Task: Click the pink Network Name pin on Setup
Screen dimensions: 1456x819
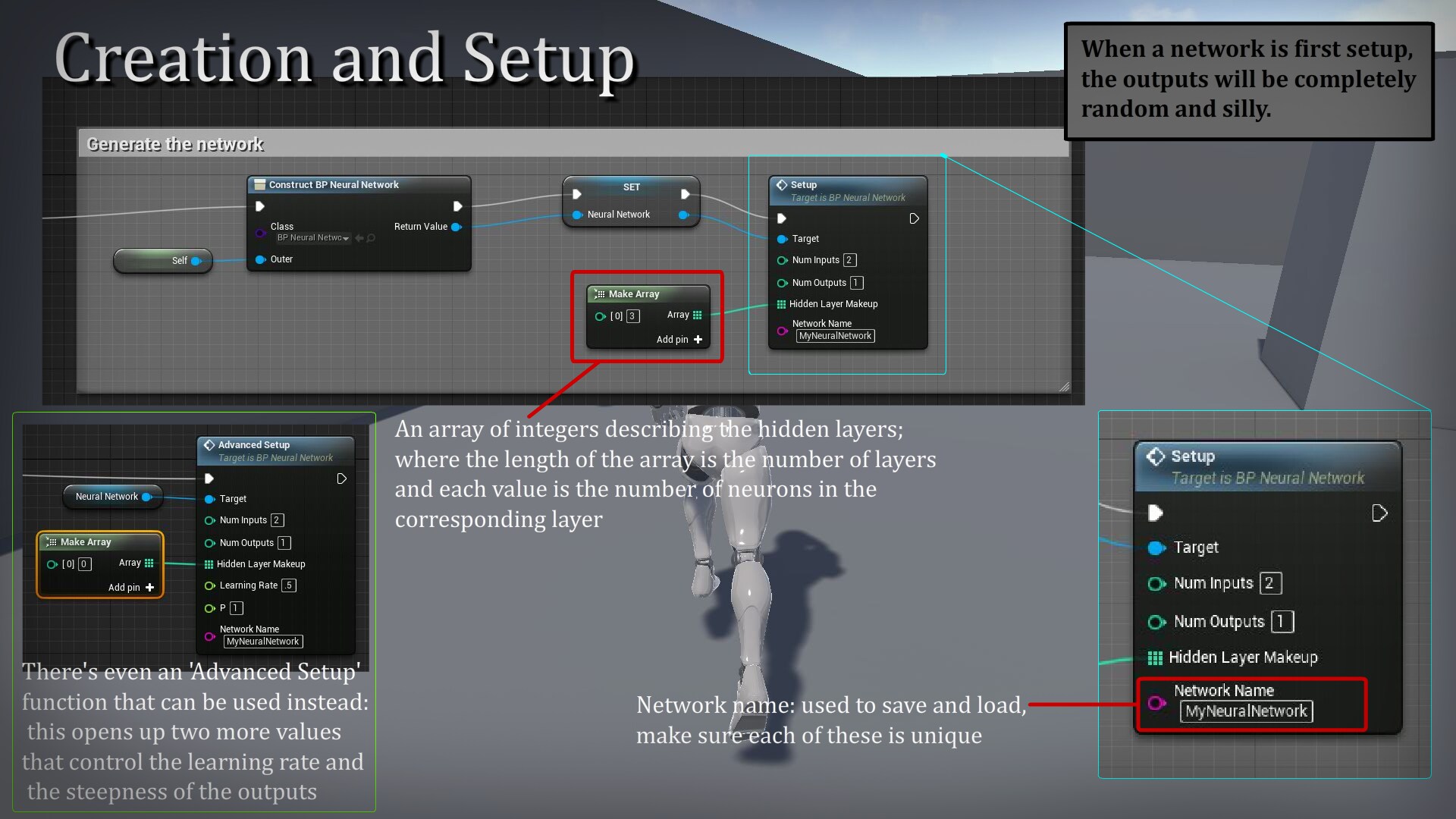Action: pyautogui.click(x=783, y=331)
